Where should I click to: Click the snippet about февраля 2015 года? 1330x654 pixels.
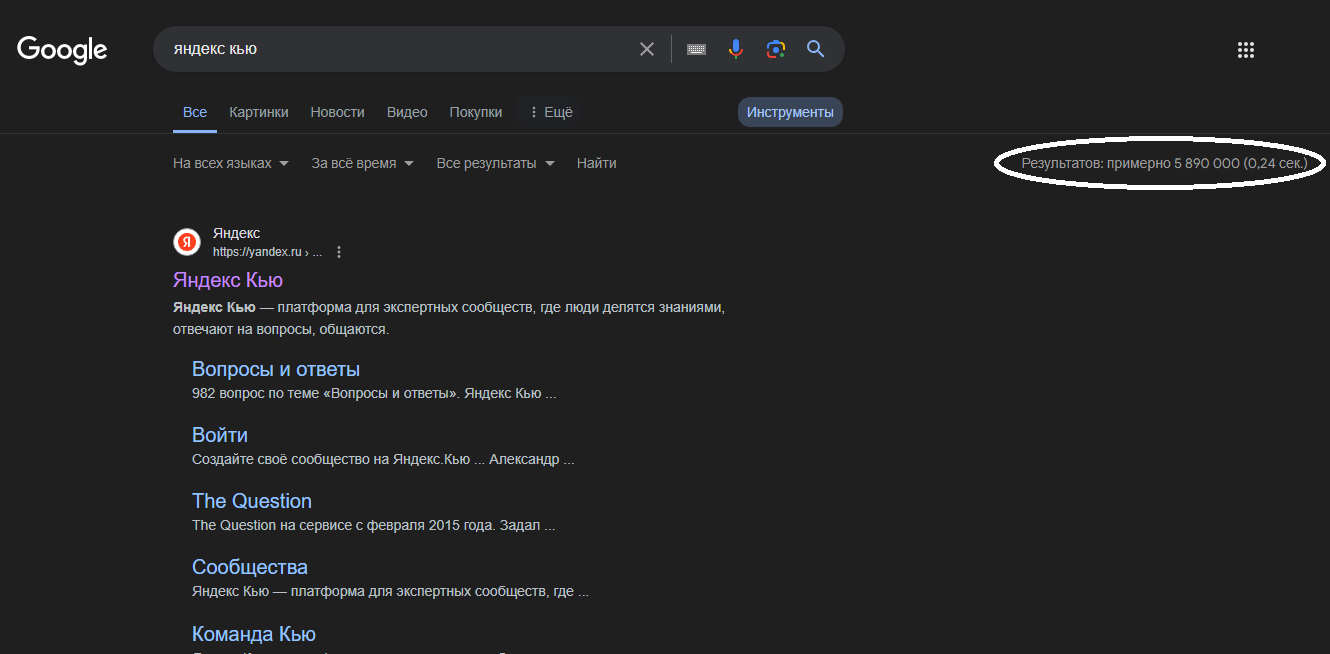coord(373,525)
